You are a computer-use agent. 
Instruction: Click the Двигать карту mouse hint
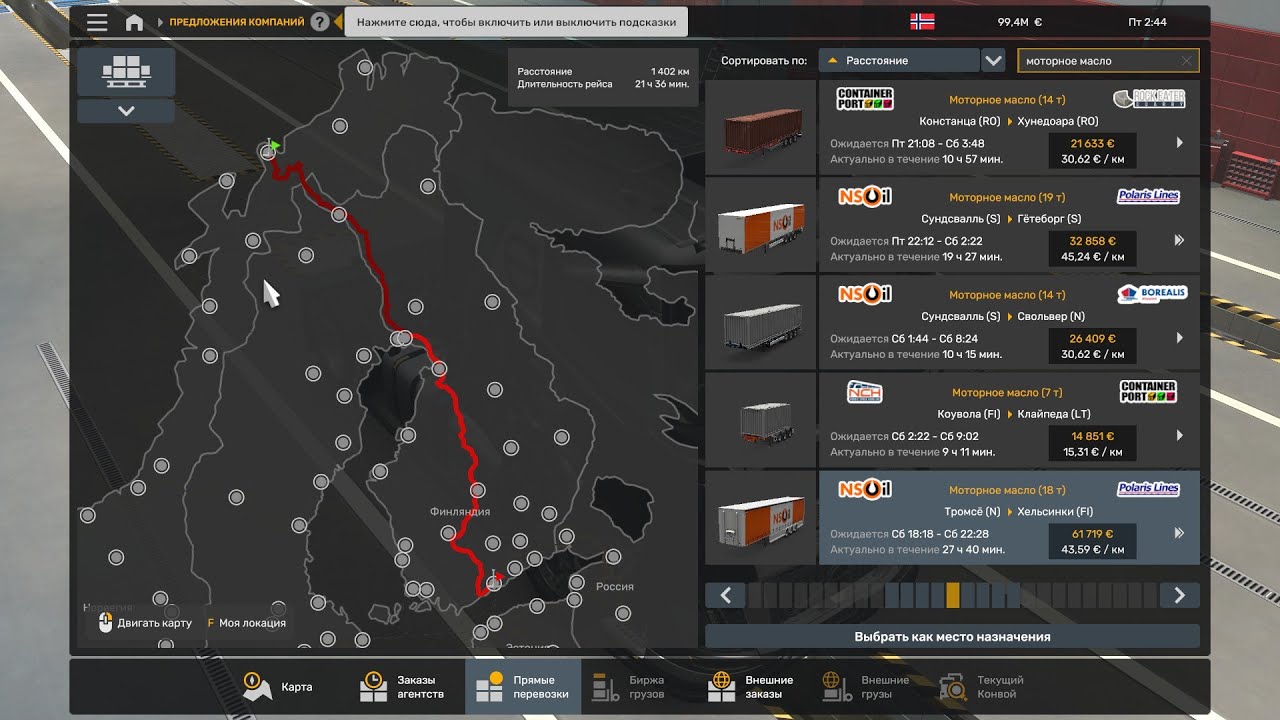[x=145, y=623]
